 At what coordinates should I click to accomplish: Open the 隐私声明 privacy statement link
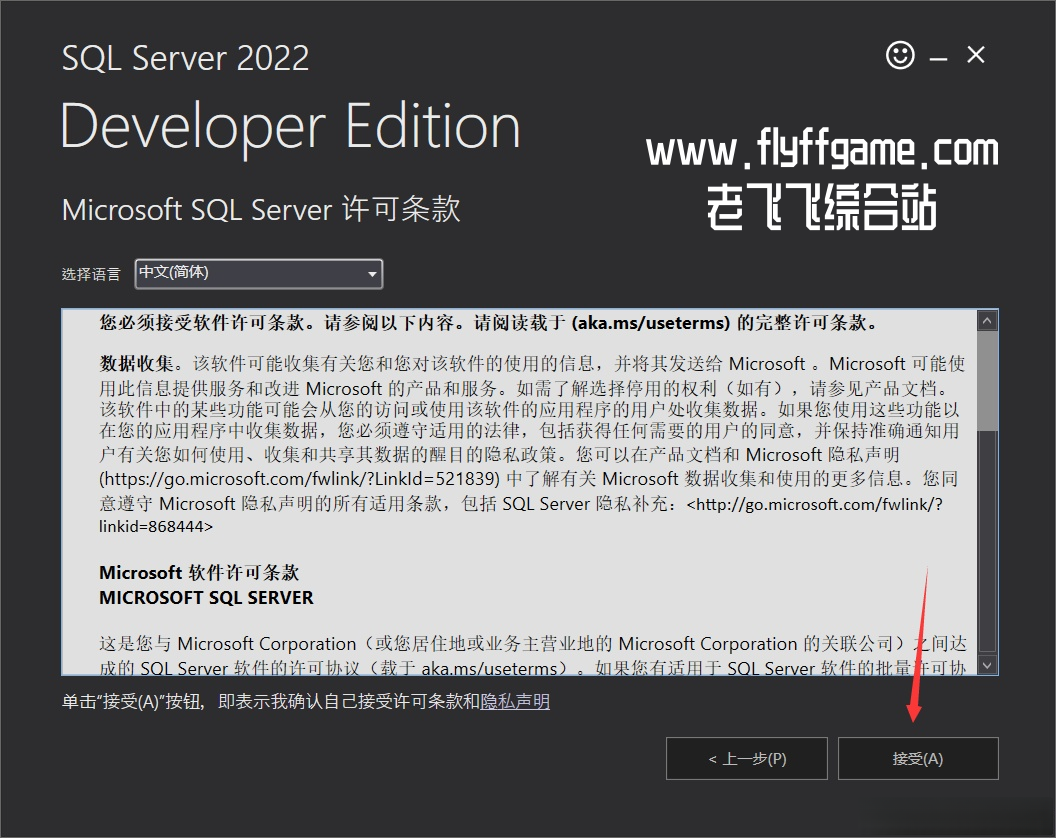tap(515, 702)
